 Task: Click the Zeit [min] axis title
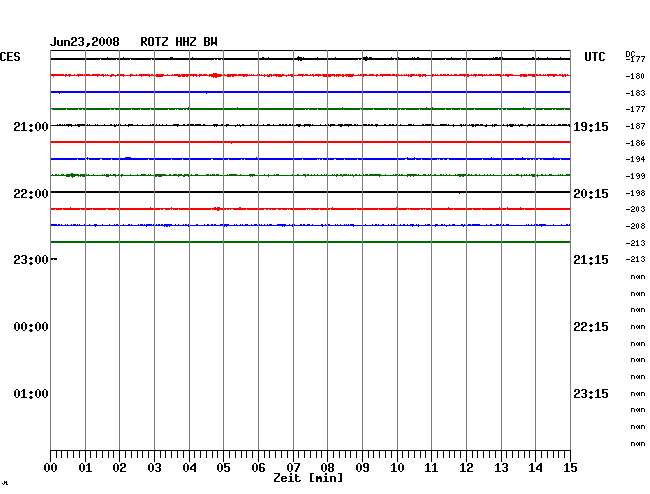tap(308, 478)
